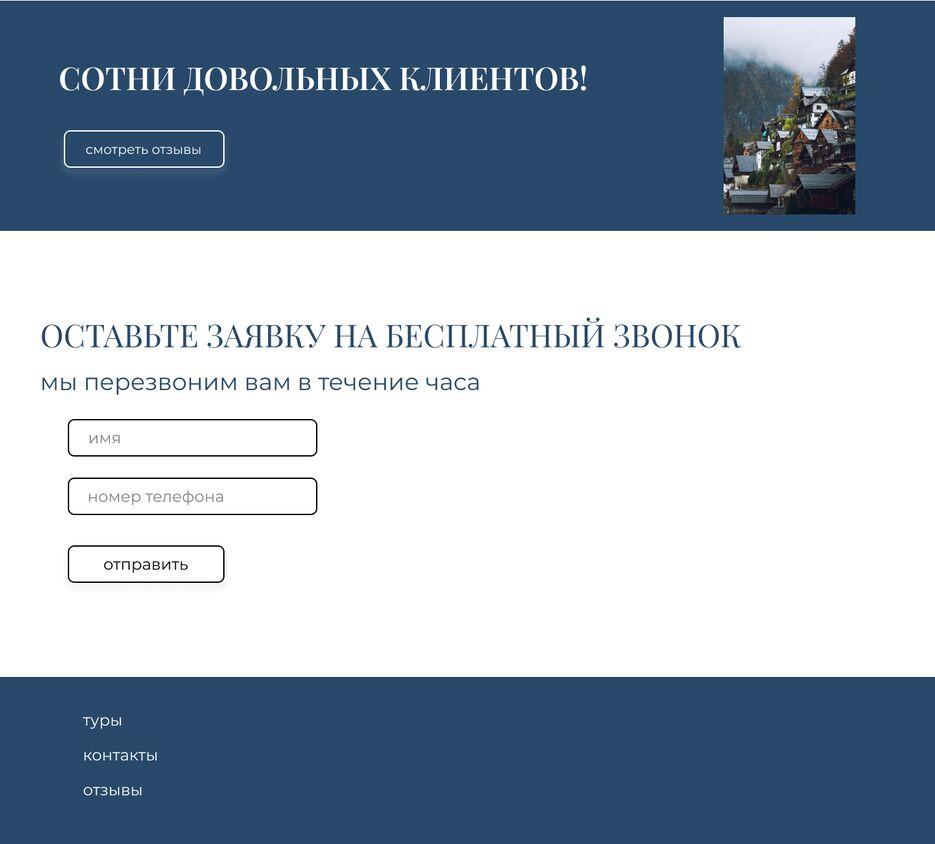
Task: Focus the «имя» input field
Action: pyautogui.click(x=192, y=438)
